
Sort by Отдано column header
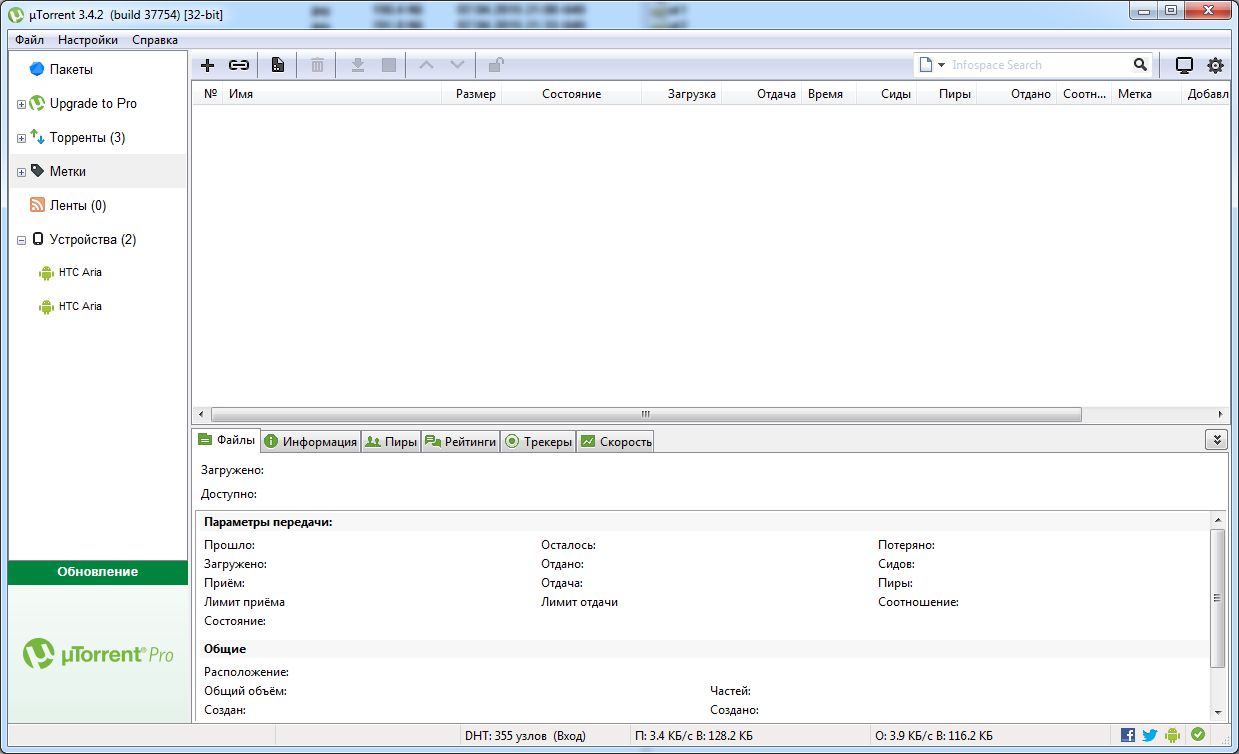click(x=1016, y=94)
